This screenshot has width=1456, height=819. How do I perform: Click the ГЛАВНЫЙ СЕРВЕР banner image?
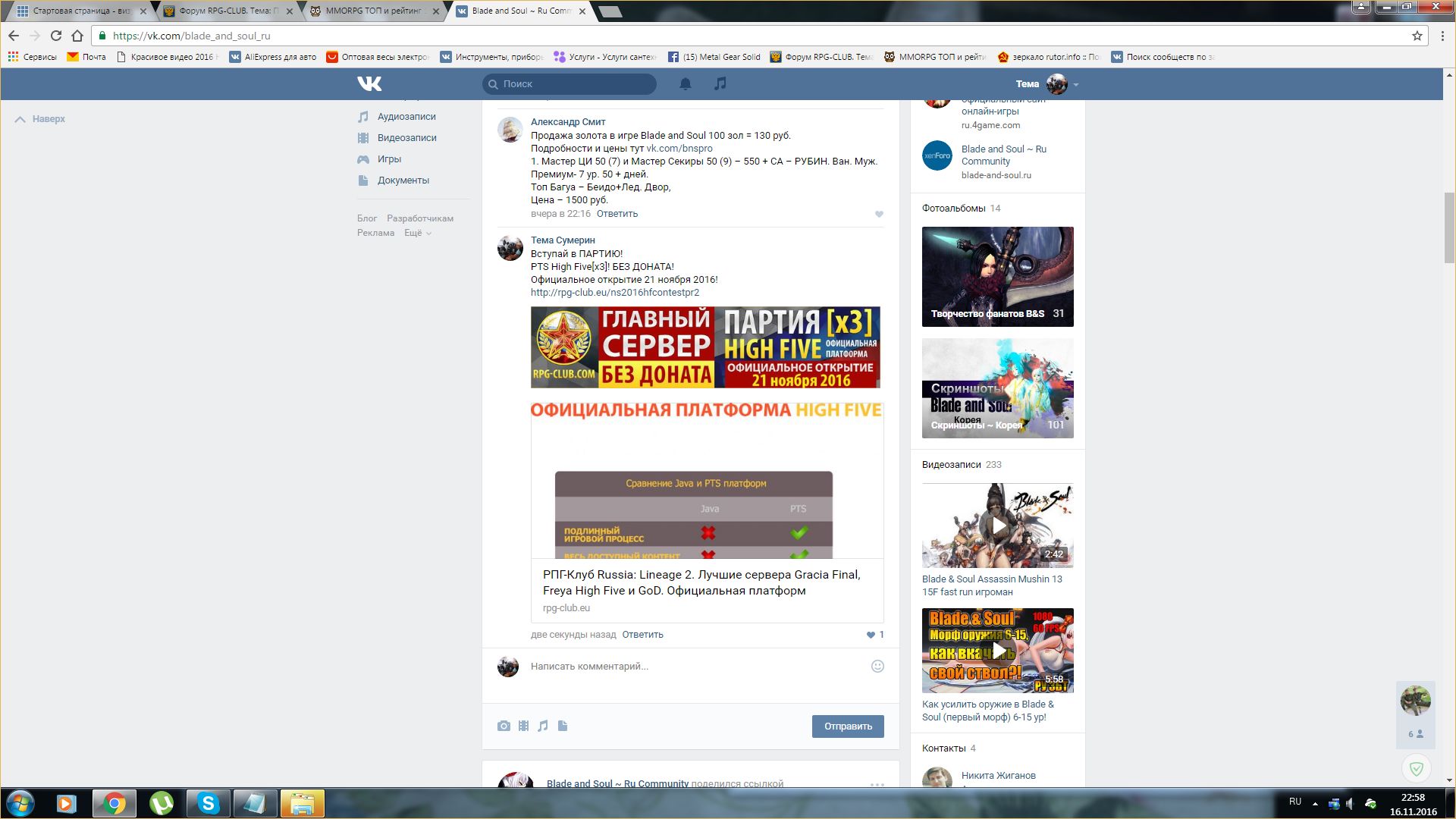(x=705, y=347)
